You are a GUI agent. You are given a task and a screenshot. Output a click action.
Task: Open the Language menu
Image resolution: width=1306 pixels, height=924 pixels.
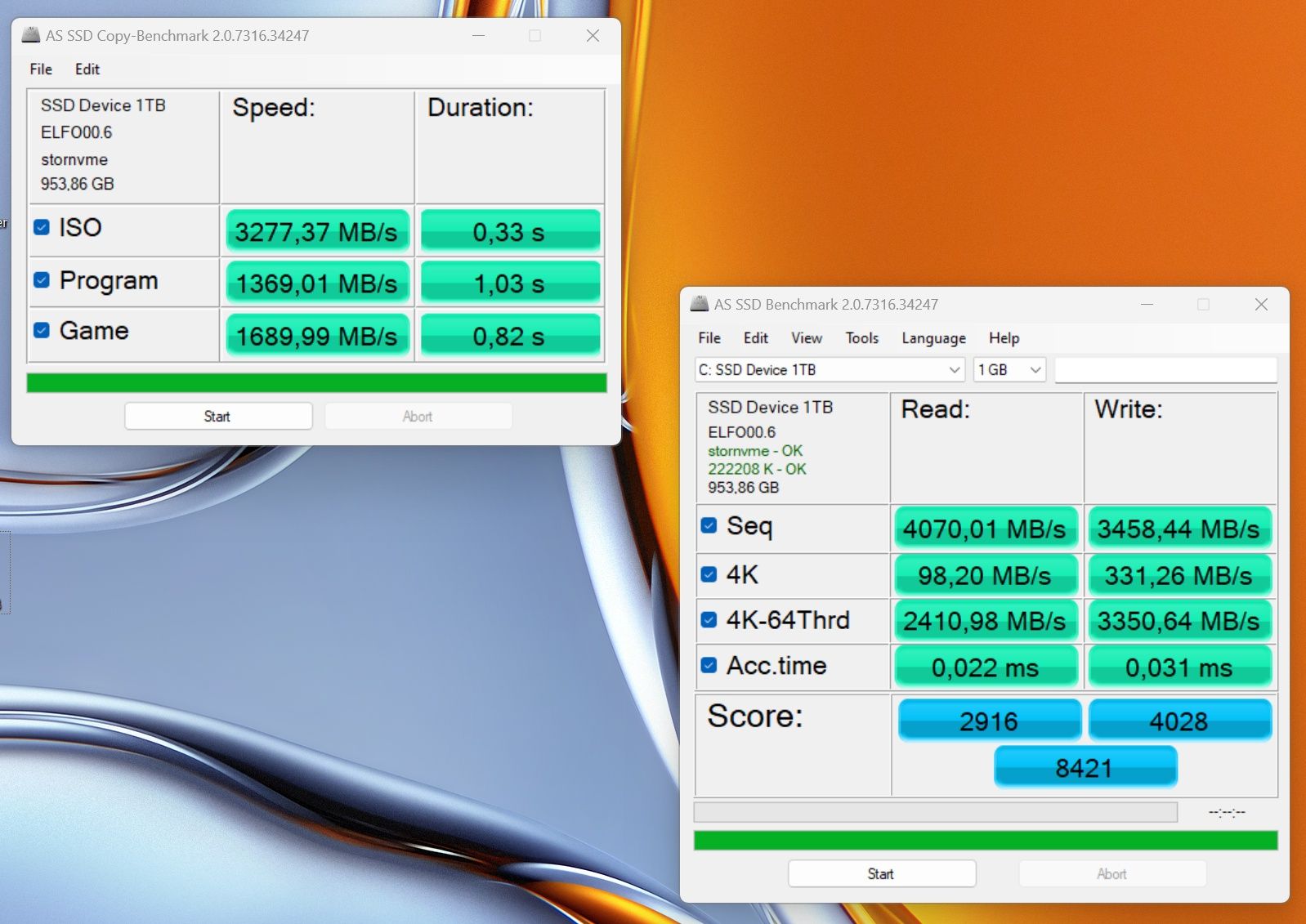pyautogui.click(x=933, y=338)
